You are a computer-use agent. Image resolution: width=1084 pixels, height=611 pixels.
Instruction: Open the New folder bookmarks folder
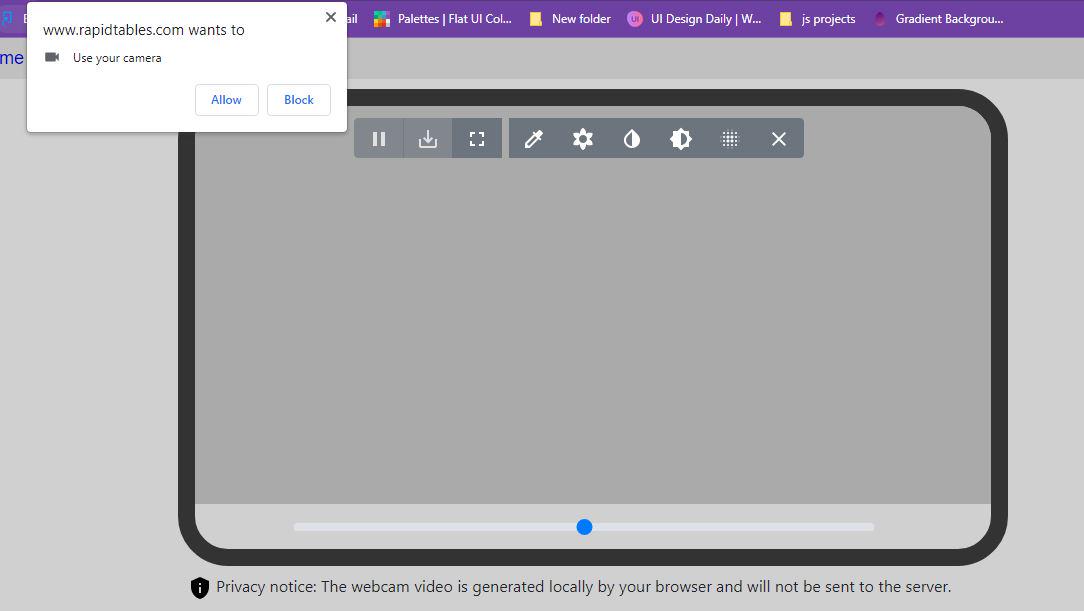(x=570, y=19)
